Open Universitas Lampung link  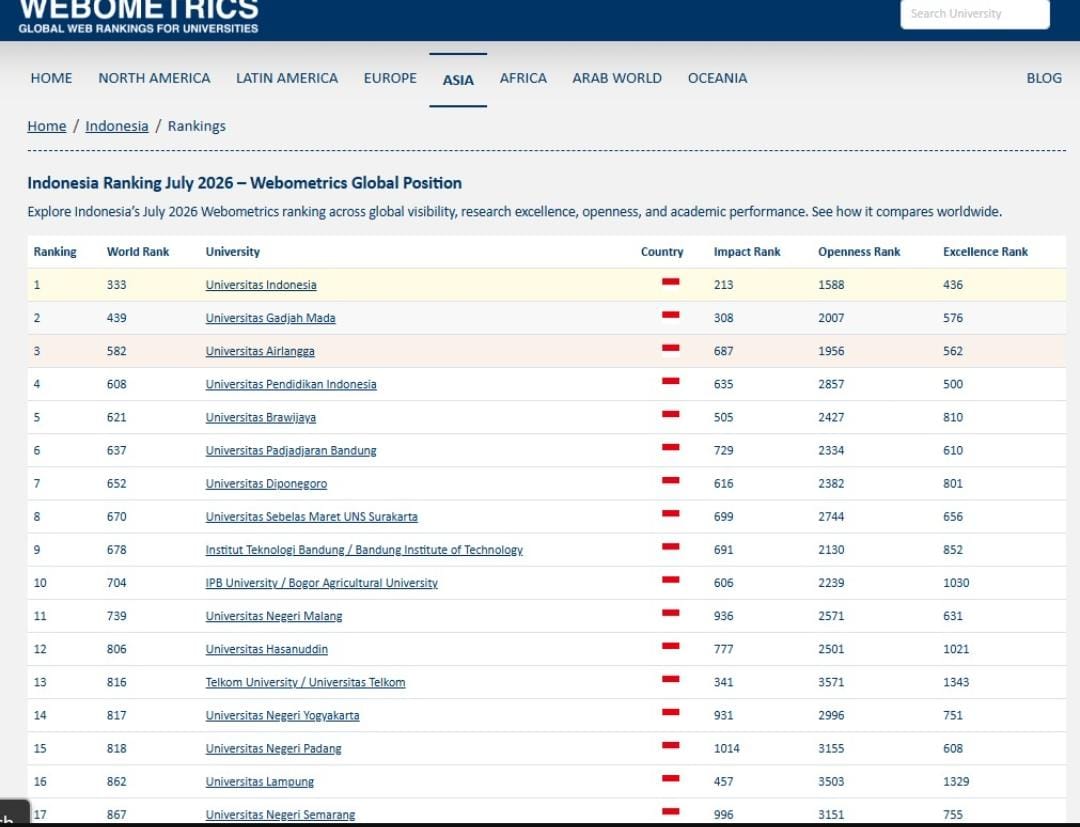point(260,782)
